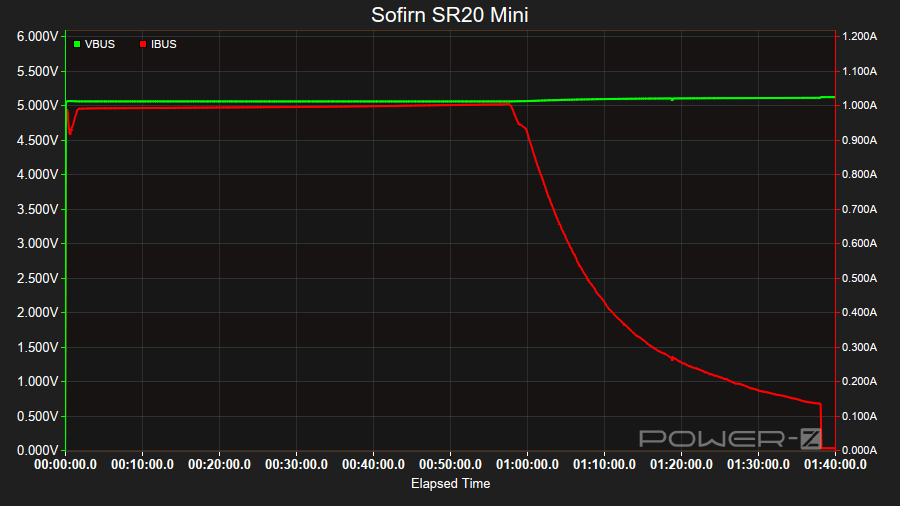Click the chart title Sofirn SR20 Mini
The width and height of the screenshot is (900, 506).
(x=449, y=15)
